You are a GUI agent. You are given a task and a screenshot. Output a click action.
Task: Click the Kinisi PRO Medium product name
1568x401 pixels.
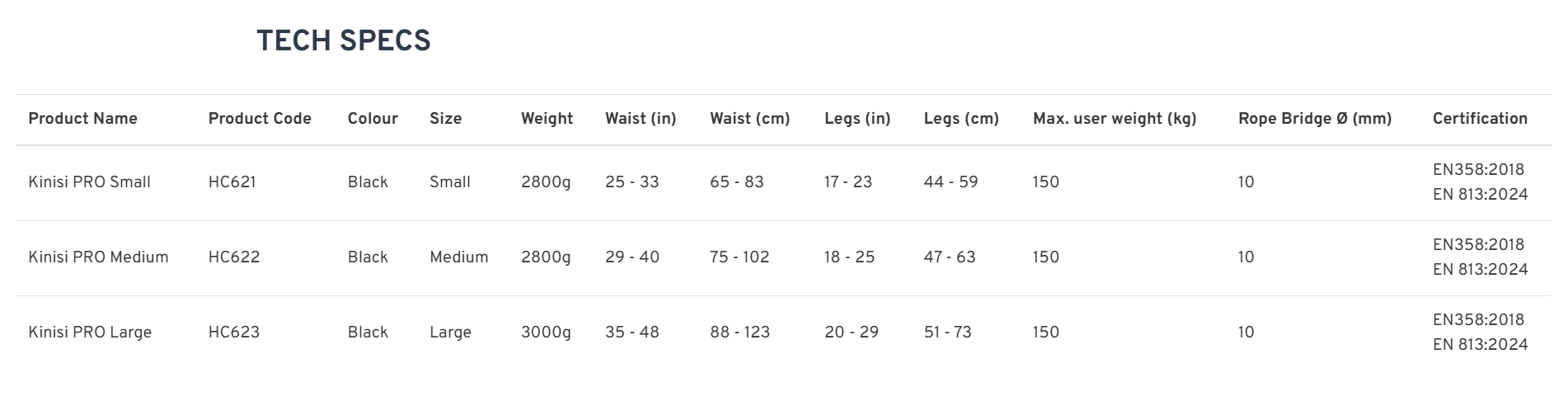[98, 257]
